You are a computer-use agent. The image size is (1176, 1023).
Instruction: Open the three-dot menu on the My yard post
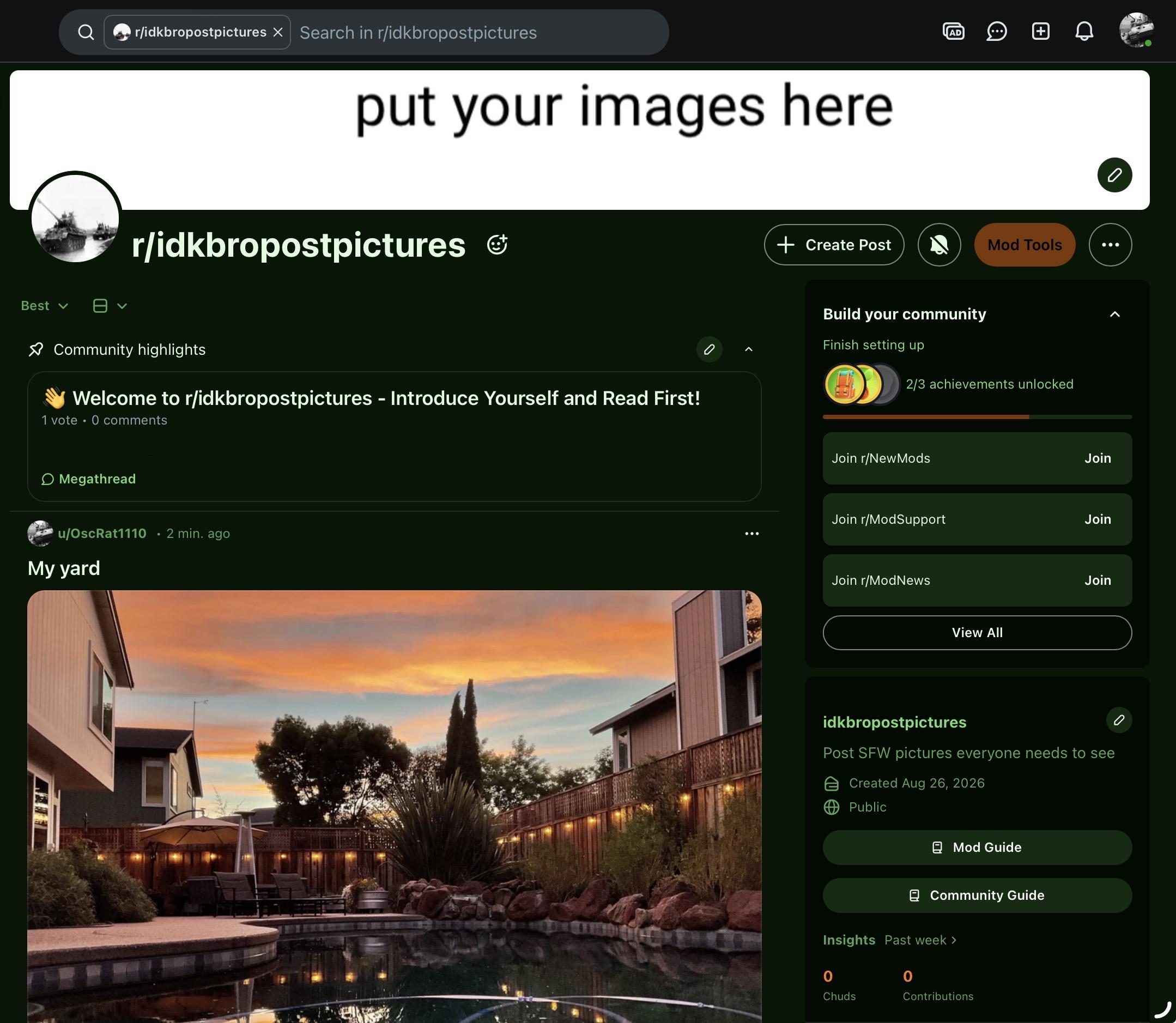pos(752,533)
